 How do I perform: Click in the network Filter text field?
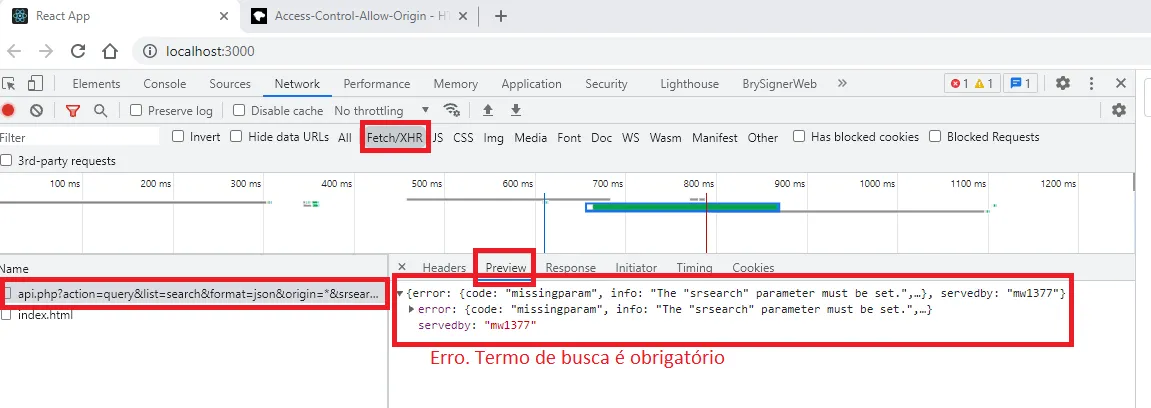tap(79, 137)
